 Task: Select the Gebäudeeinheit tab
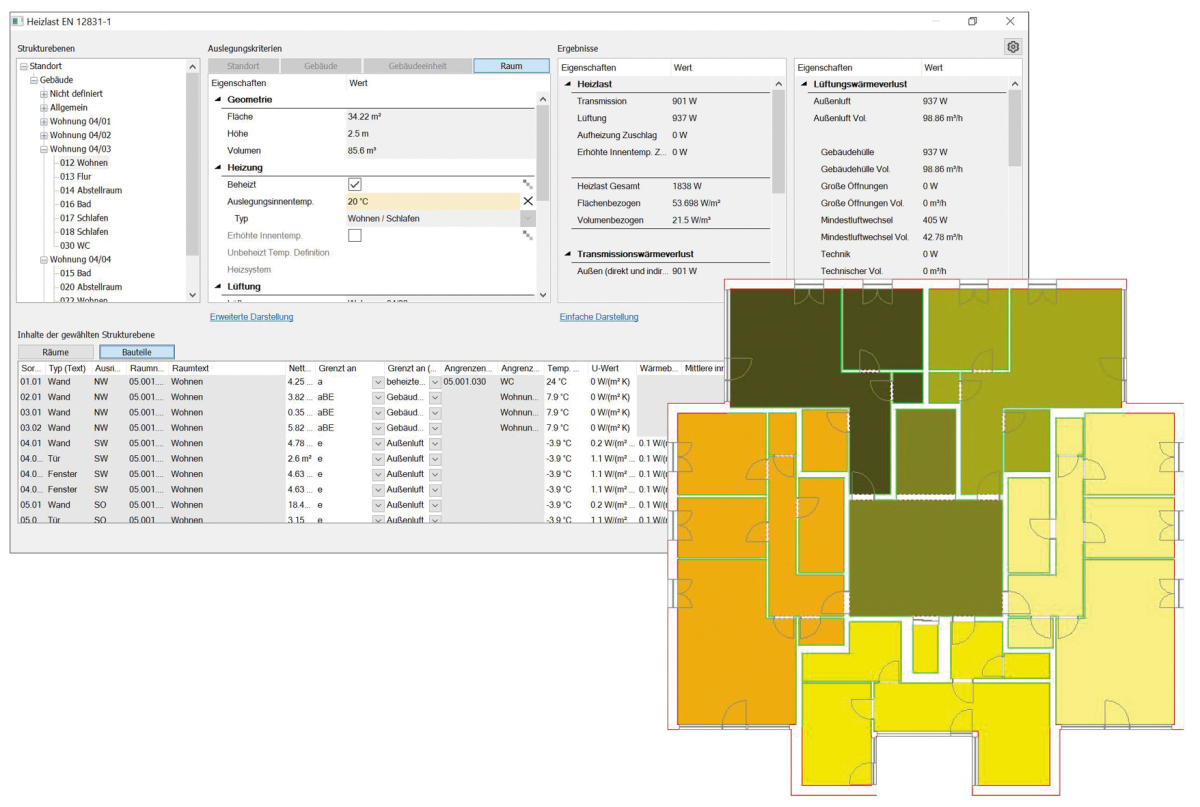point(416,66)
